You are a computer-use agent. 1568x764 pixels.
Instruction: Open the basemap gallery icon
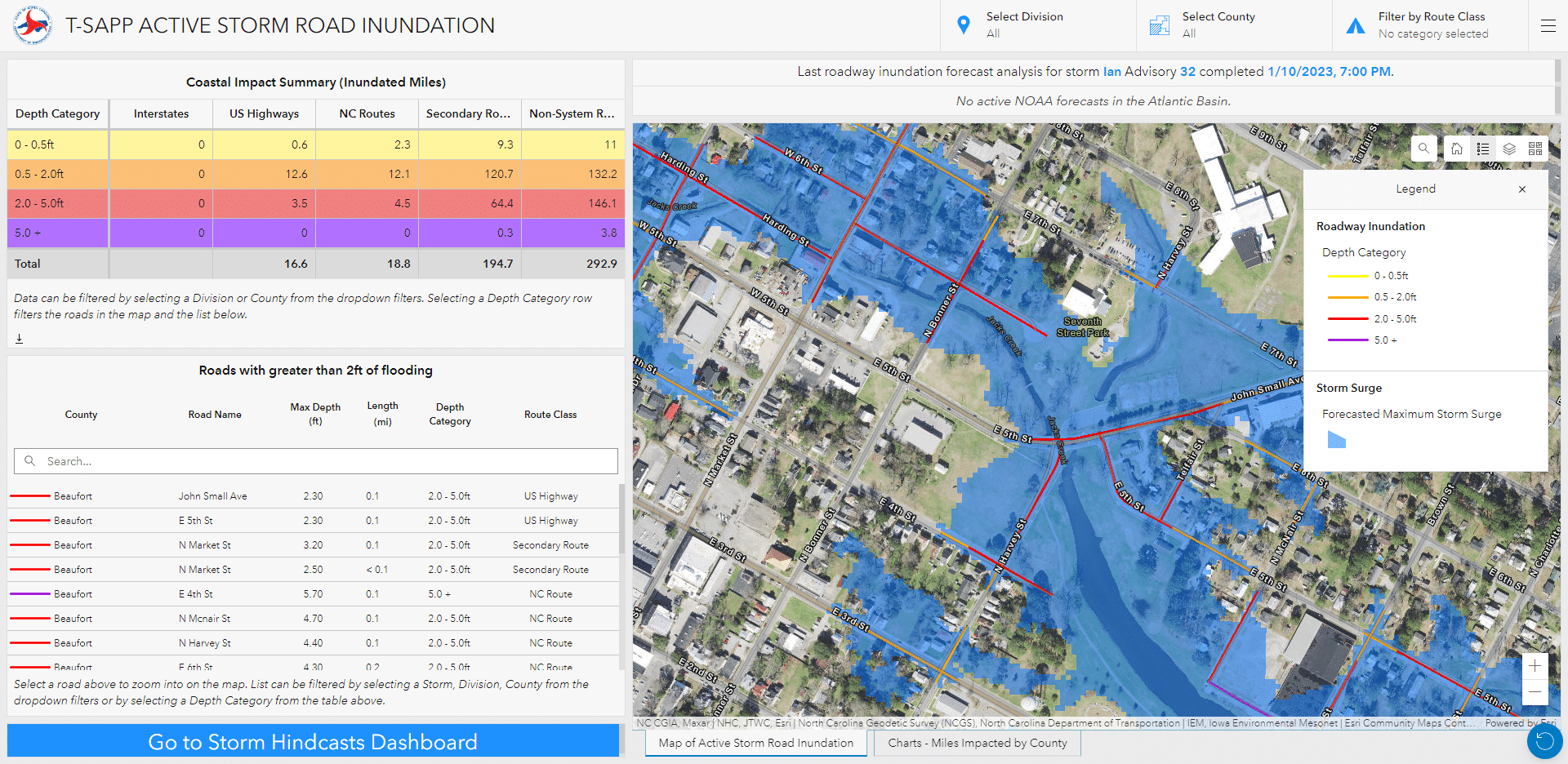click(x=1535, y=149)
